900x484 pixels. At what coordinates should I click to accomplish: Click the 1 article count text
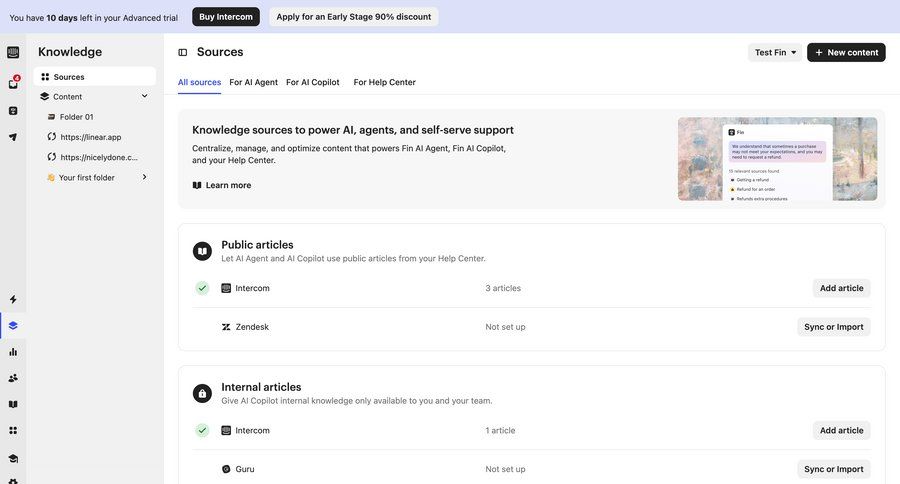tap(500, 431)
